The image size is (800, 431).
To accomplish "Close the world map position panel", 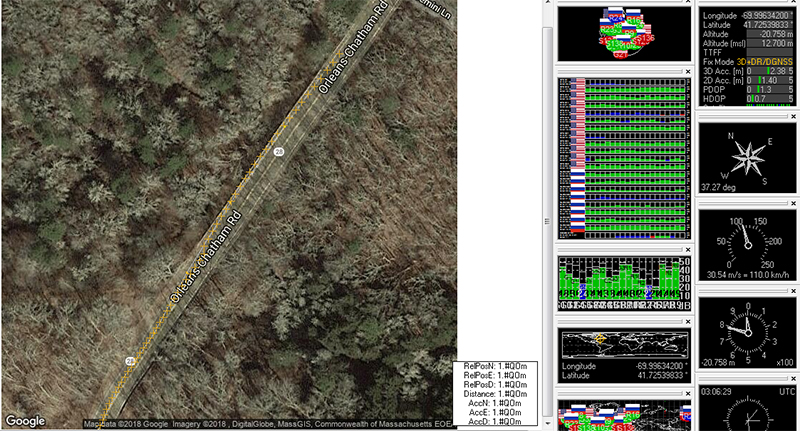I will 687,321.
